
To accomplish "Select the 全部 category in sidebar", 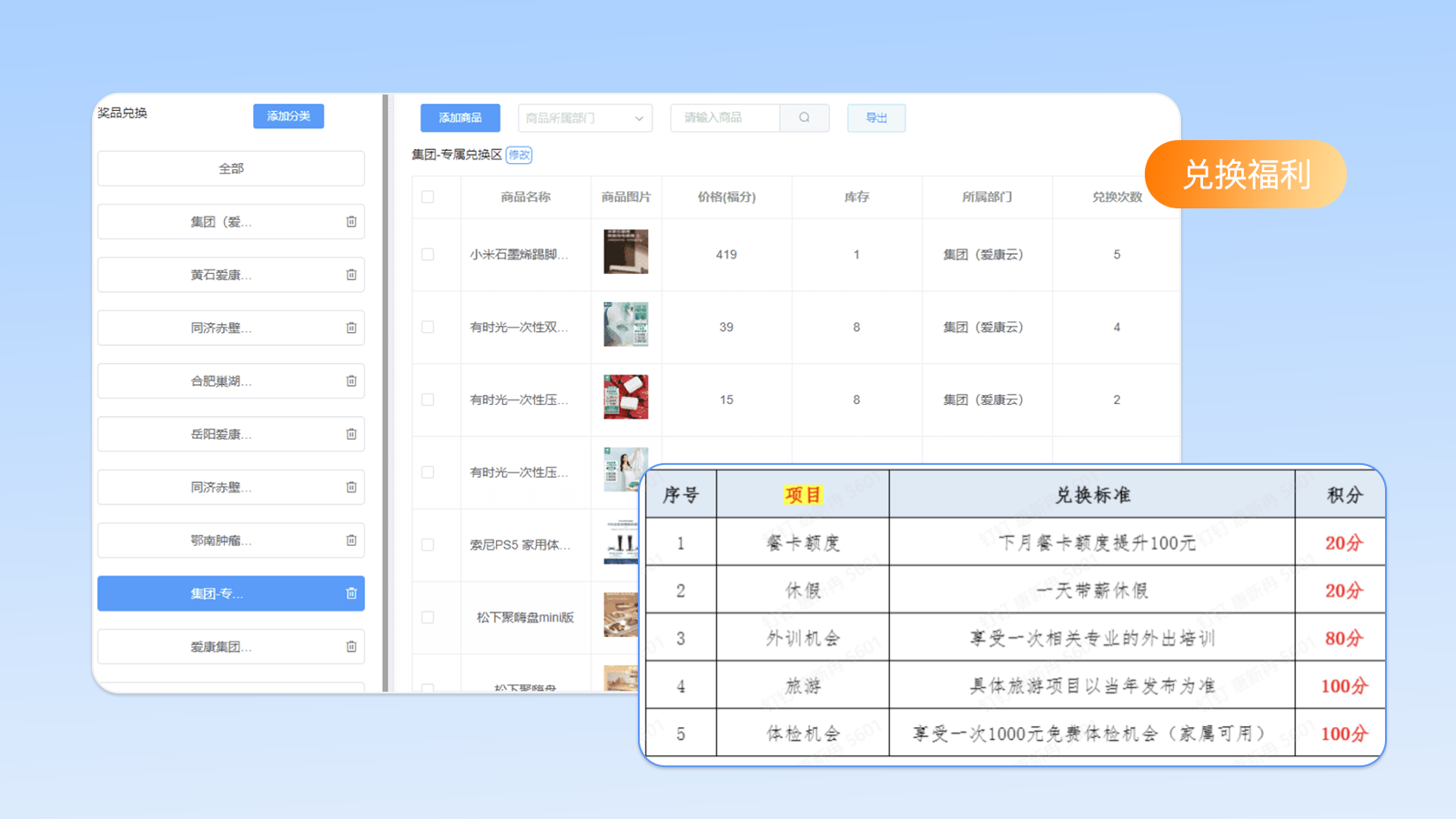I will (231, 168).
